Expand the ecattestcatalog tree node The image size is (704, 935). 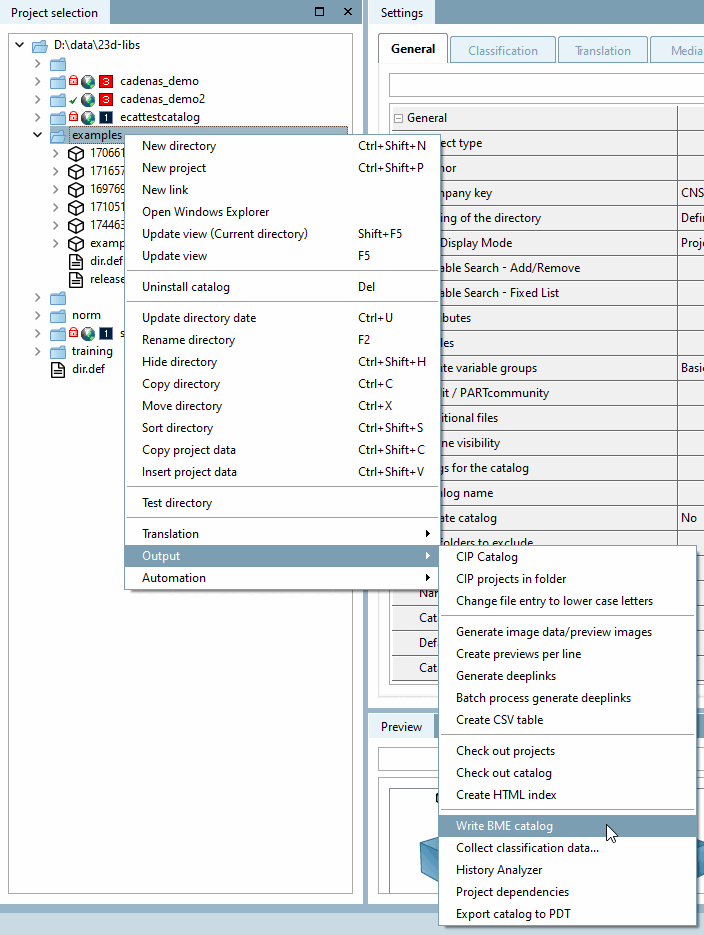click(38, 117)
